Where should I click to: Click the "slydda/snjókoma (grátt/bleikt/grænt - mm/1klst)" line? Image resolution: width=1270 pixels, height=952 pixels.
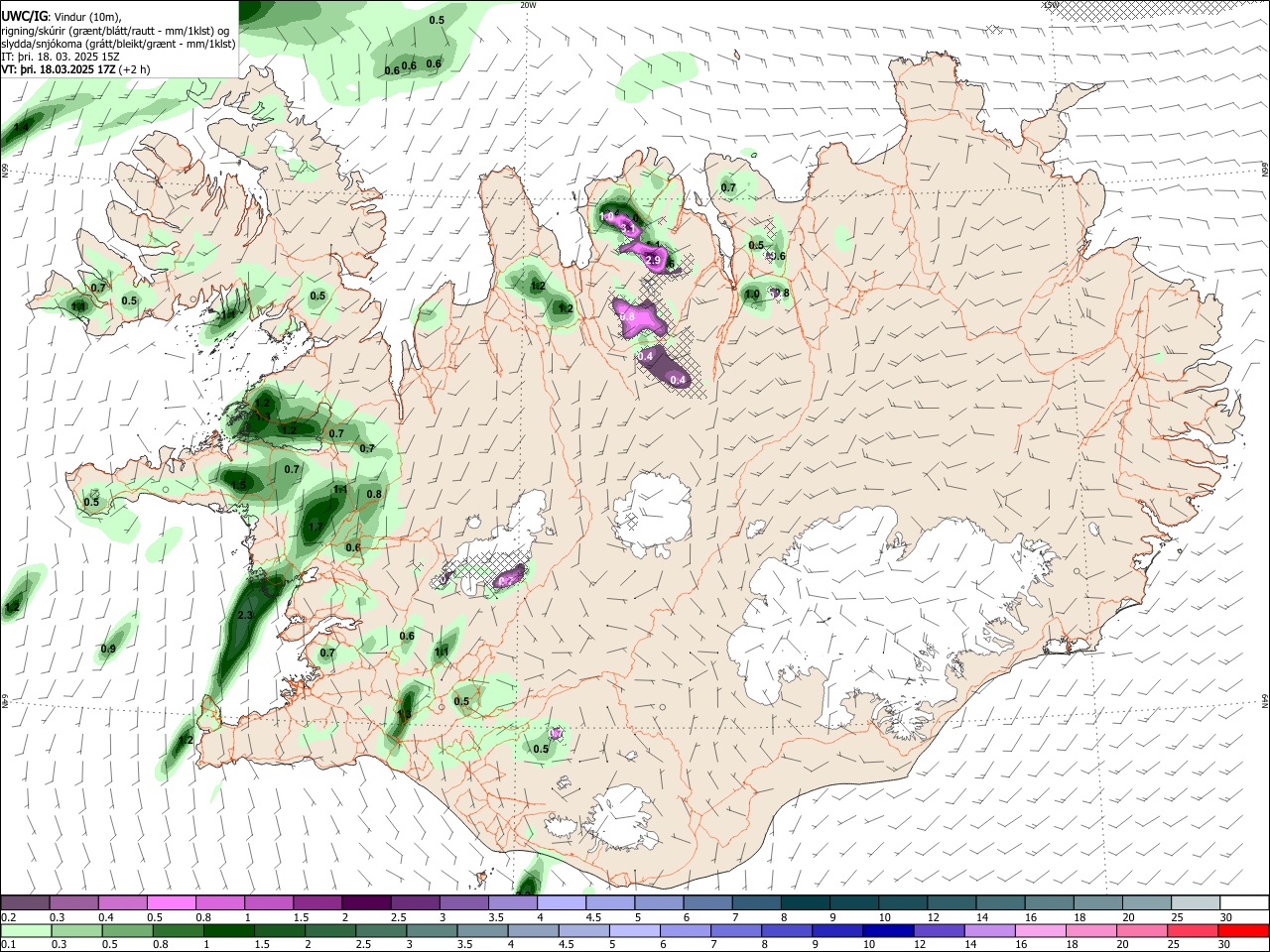[118, 44]
